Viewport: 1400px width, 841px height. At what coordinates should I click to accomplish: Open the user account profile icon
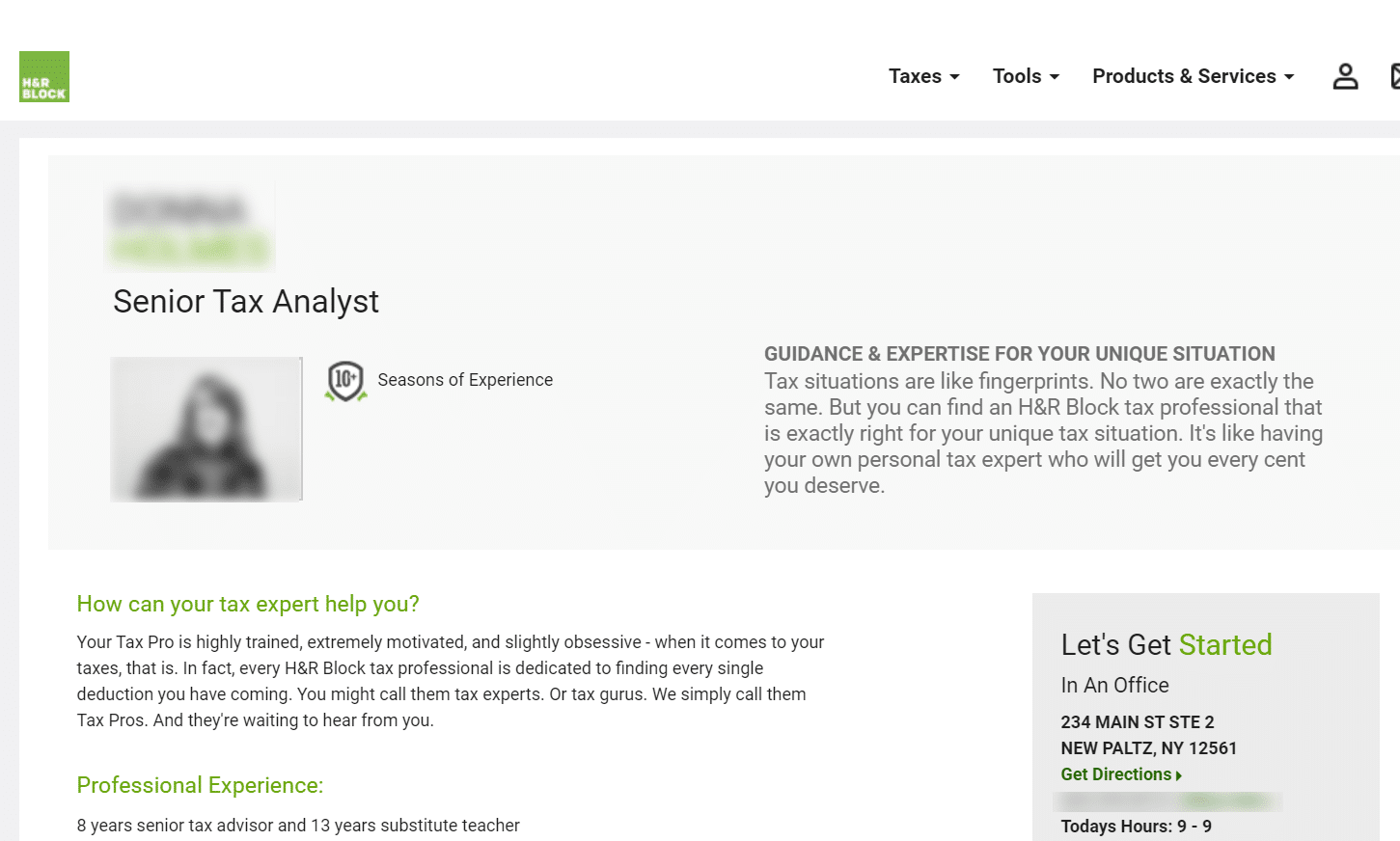point(1345,76)
